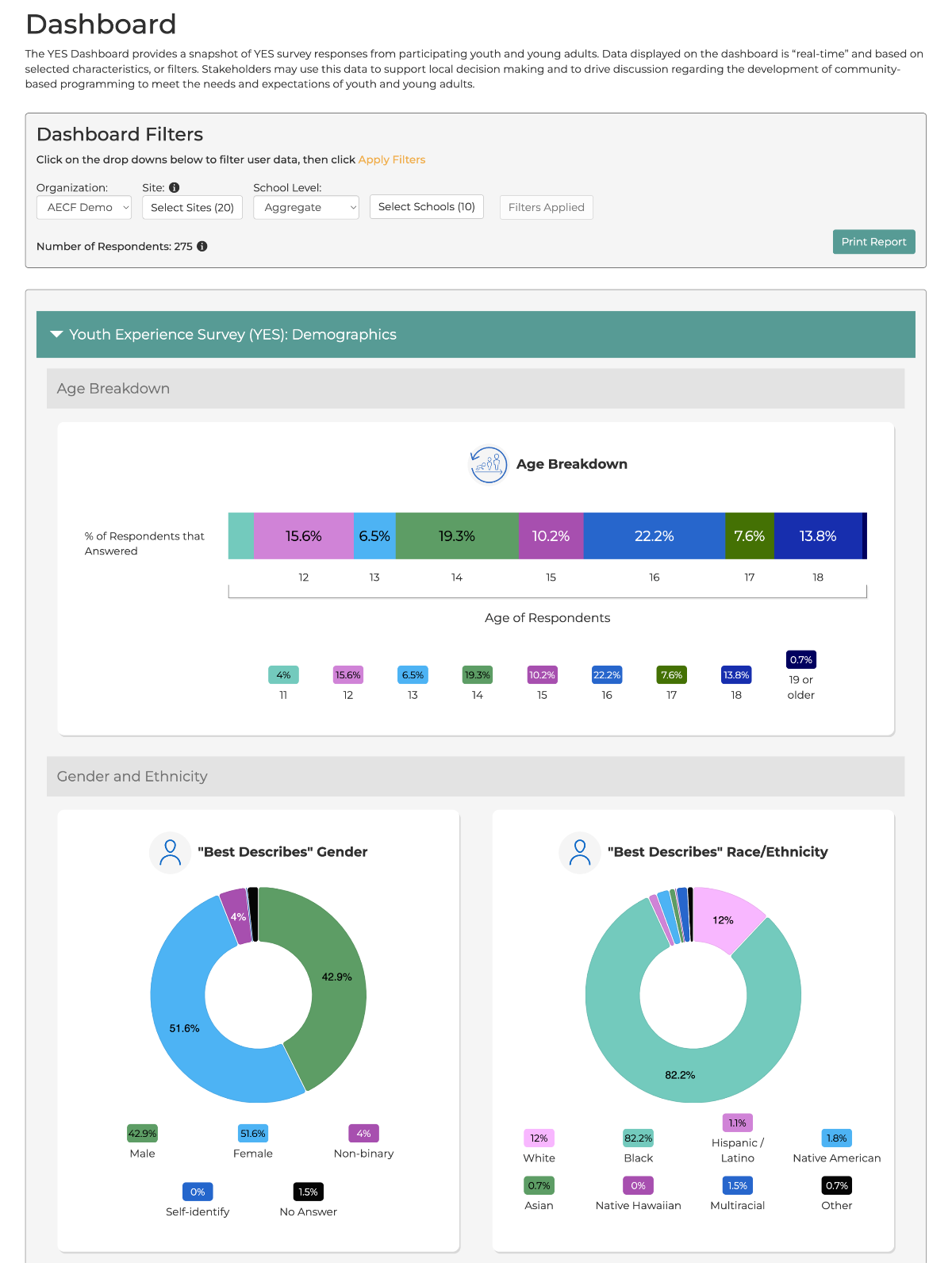
Task: Click info icon beside Number of Respondents
Action: pyautogui.click(x=202, y=247)
